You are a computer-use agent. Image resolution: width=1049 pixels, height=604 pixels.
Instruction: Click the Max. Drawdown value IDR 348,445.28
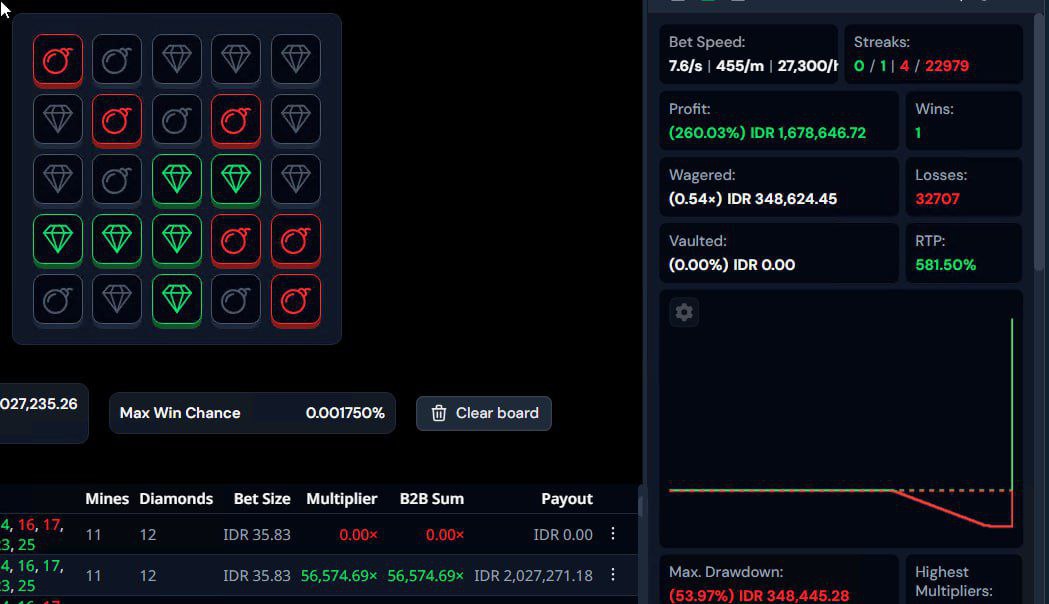tap(794, 595)
